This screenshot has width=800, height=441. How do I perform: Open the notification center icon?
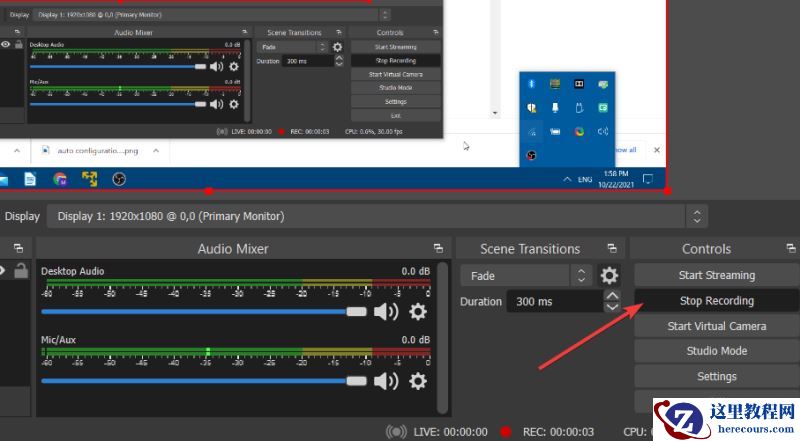coord(648,179)
